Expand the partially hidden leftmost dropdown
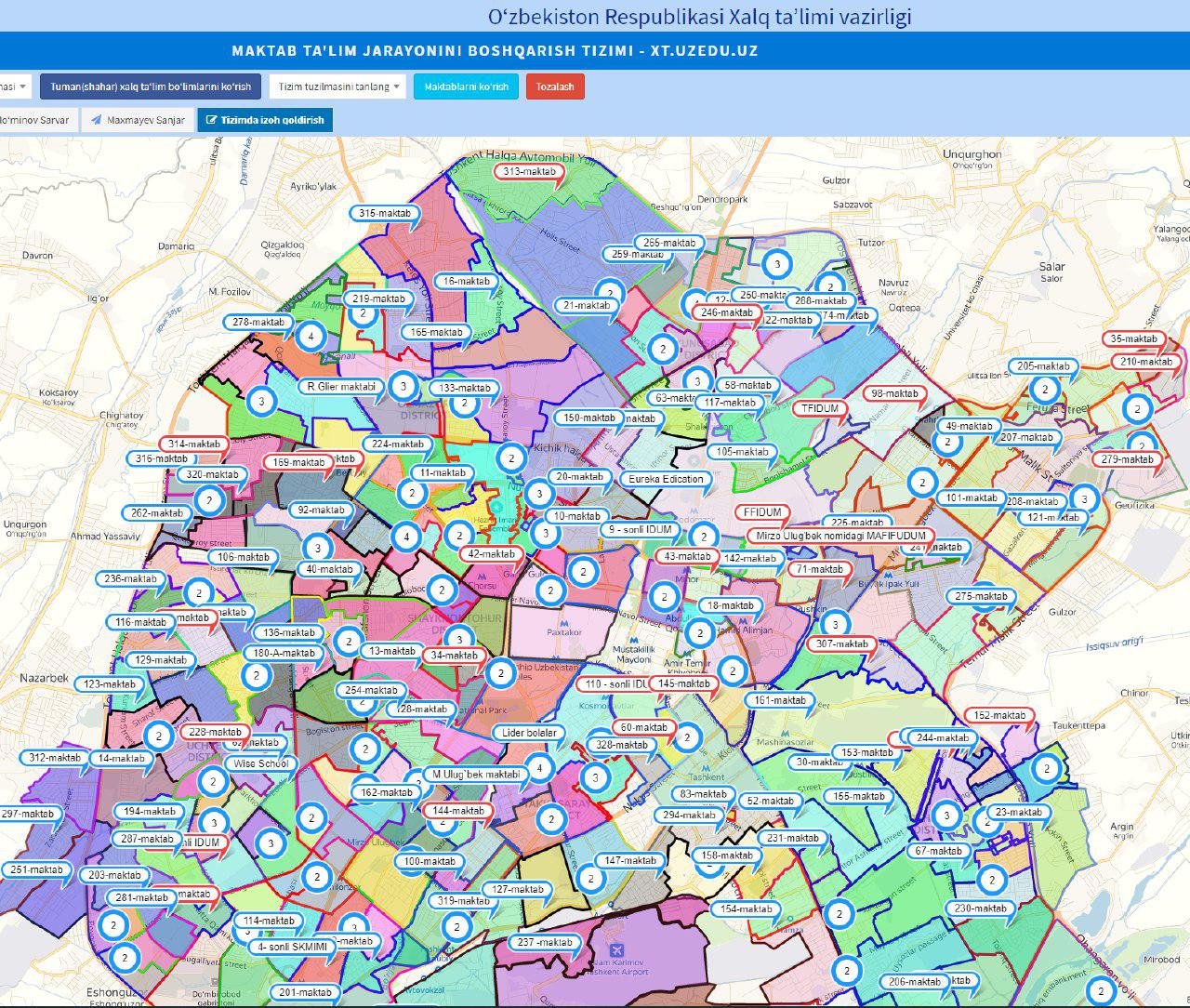Image resolution: width=1190 pixels, height=1008 pixels. (x=15, y=86)
